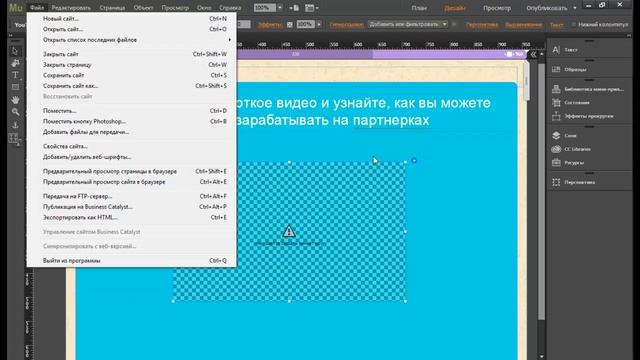640x360 pixels.
Task: Select the Text tool
Action: pos(15,75)
